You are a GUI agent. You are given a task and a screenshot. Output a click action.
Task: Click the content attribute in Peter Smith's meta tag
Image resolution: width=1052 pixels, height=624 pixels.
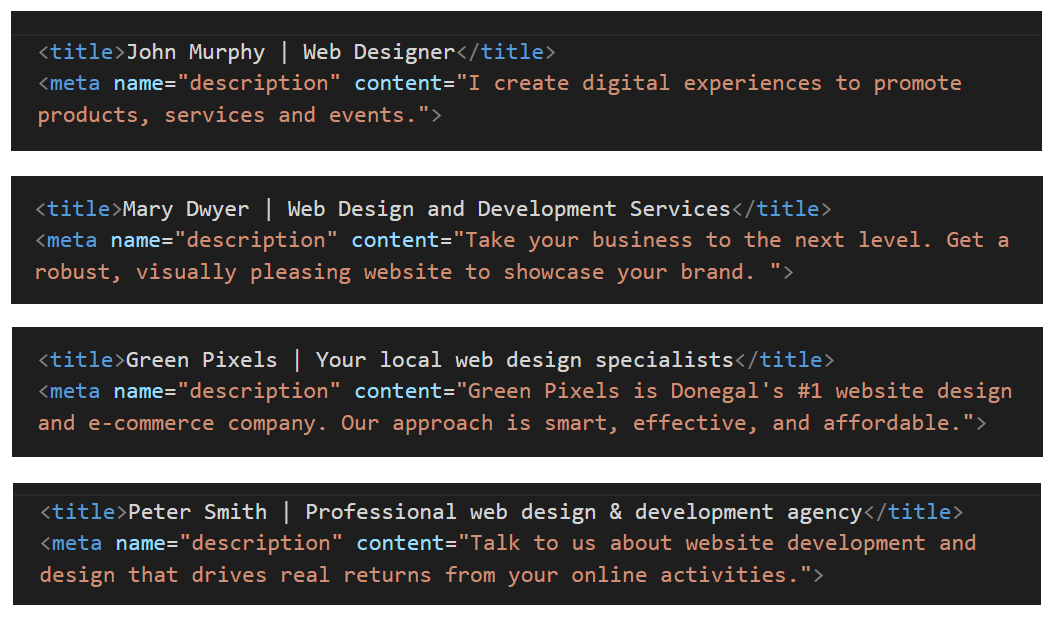click(400, 542)
